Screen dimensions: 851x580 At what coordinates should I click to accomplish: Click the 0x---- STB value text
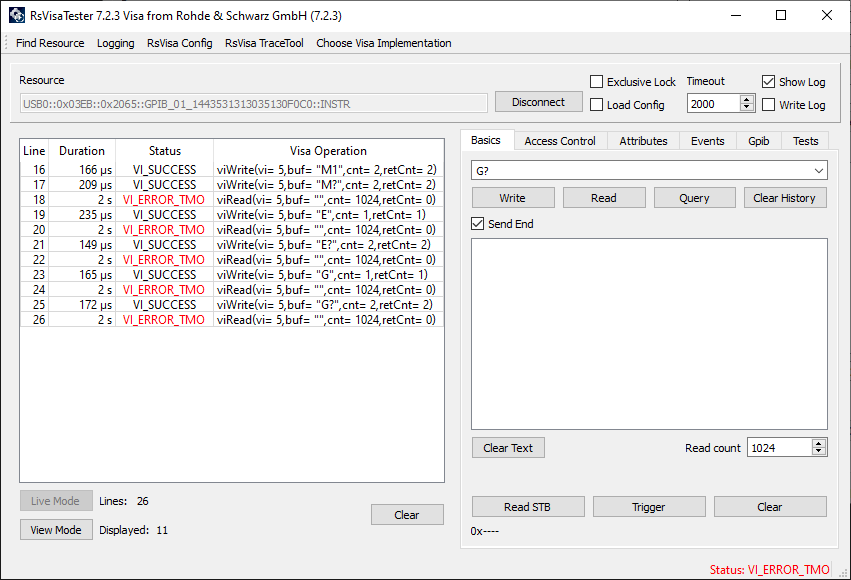(485, 531)
